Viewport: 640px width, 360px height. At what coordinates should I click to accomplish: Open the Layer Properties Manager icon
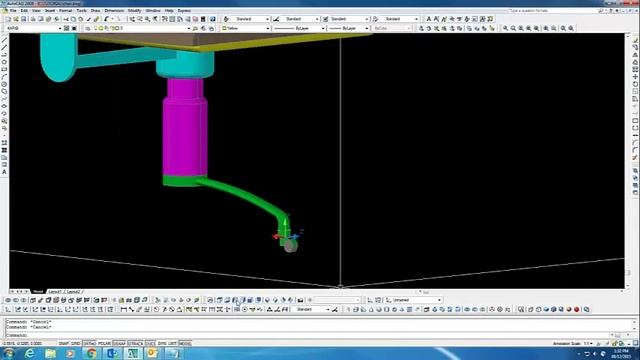[x=88, y=28]
